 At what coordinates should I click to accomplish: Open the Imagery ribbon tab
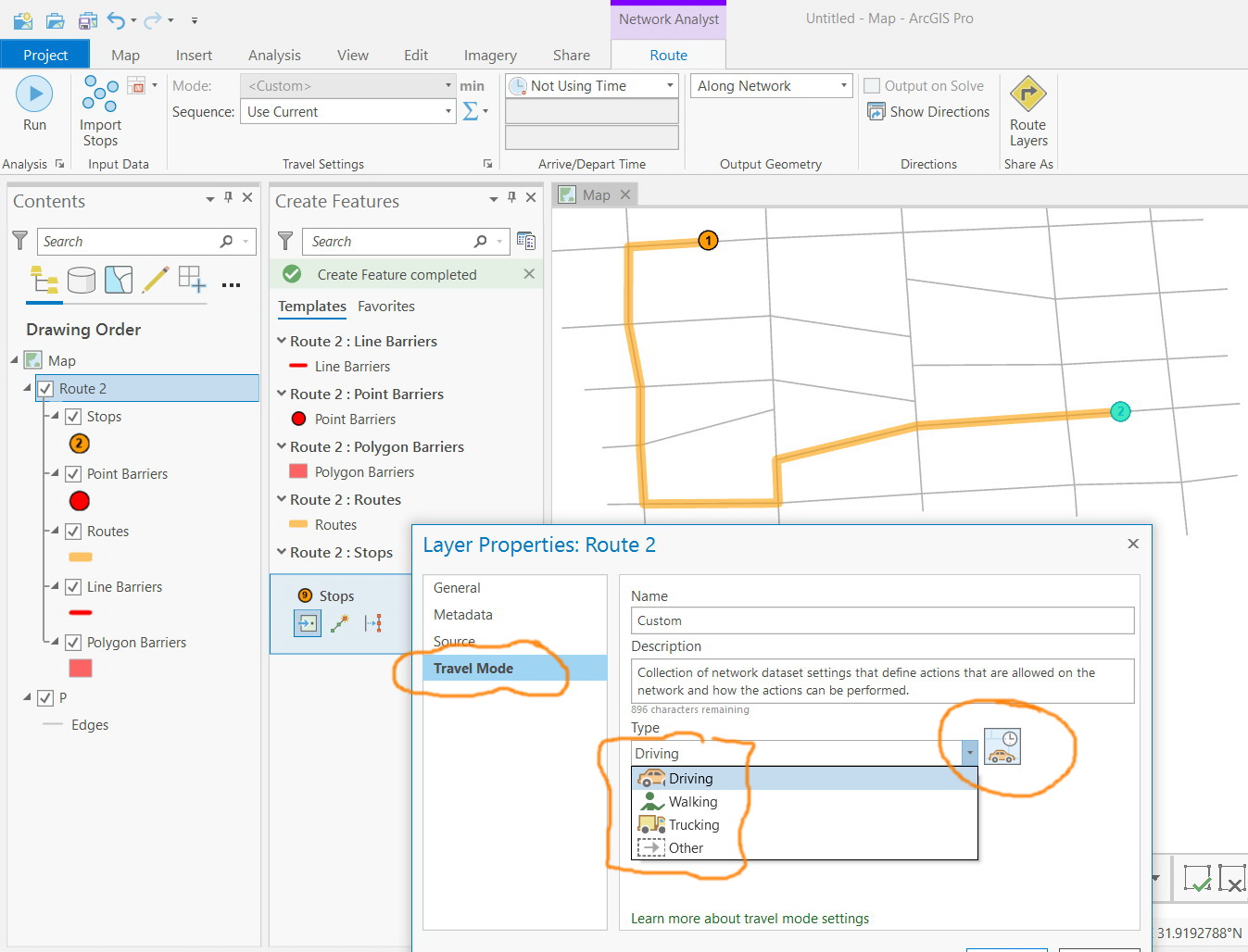490,56
